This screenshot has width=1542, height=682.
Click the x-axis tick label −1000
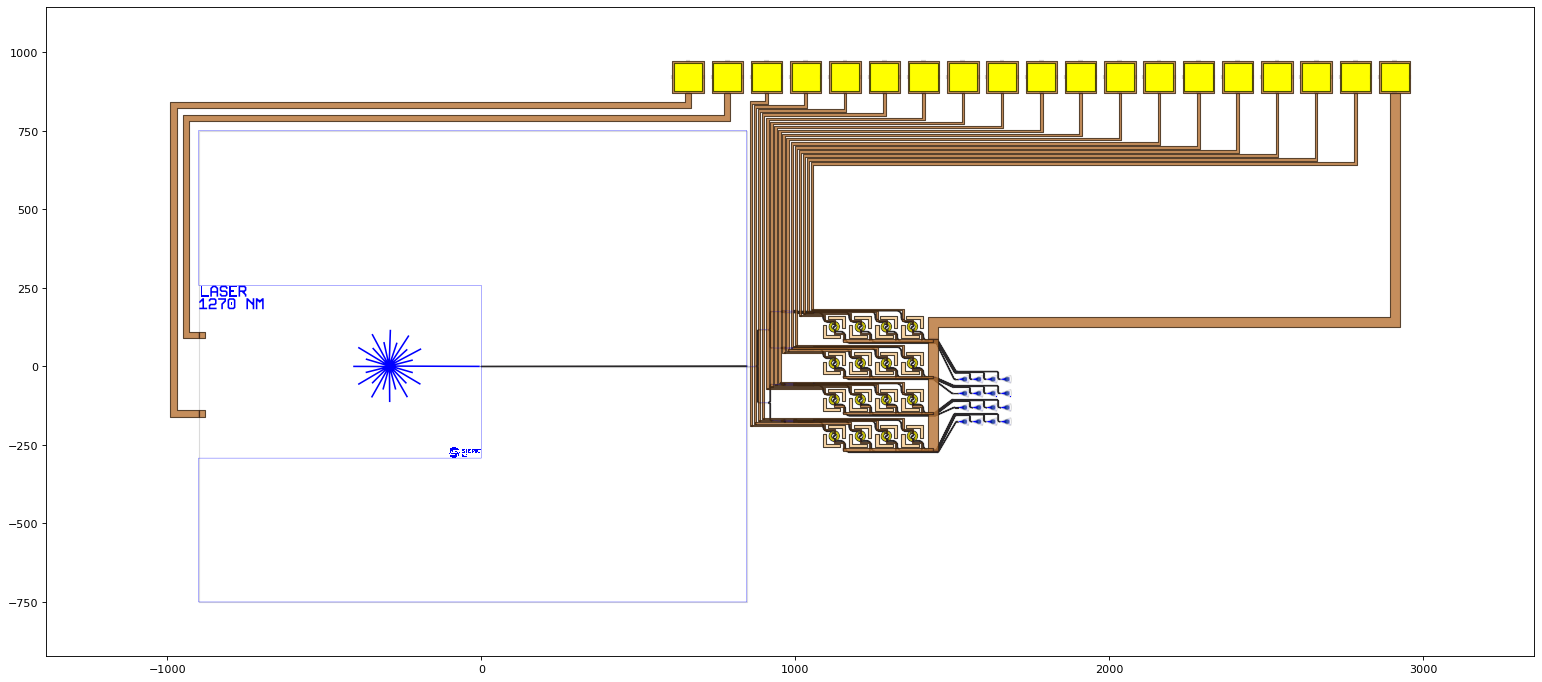(x=166, y=669)
